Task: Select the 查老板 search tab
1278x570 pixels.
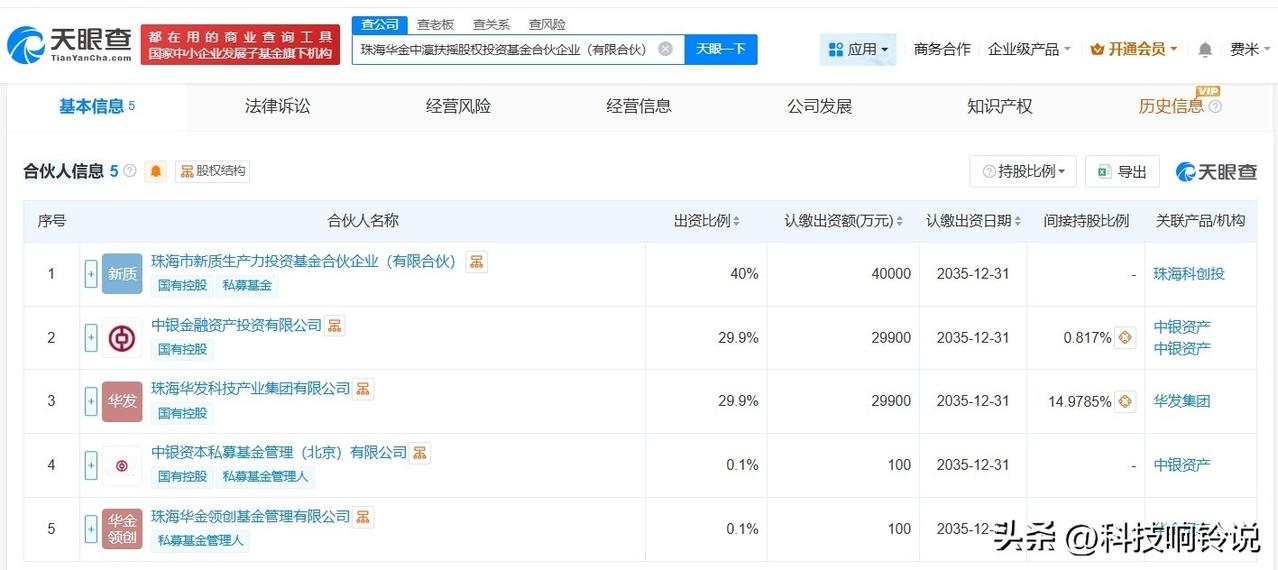Action: coord(435,24)
